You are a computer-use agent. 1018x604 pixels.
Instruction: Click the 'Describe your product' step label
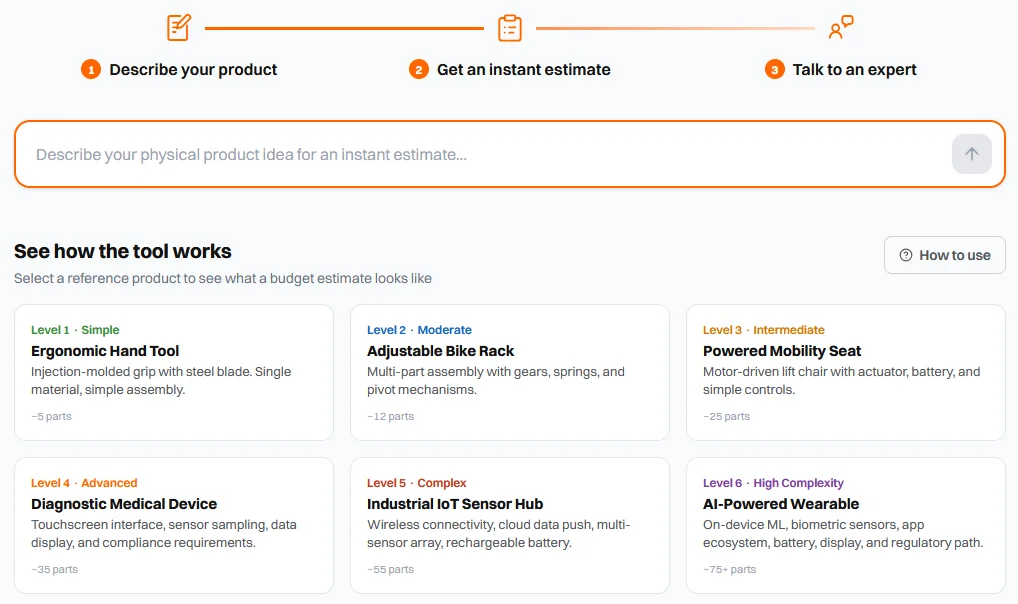click(193, 69)
